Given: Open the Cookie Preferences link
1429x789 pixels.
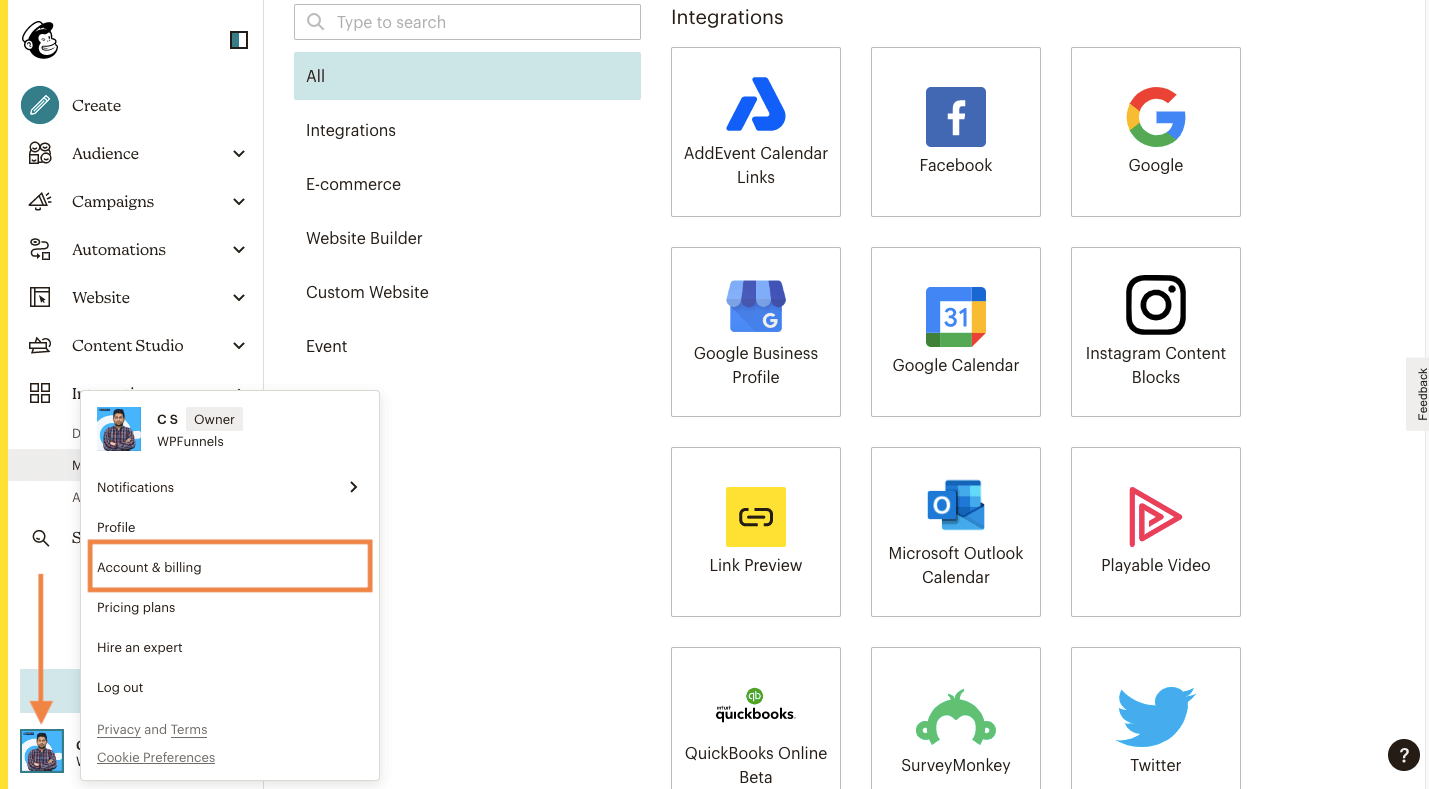Looking at the screenshot, I should pos(156,757).
